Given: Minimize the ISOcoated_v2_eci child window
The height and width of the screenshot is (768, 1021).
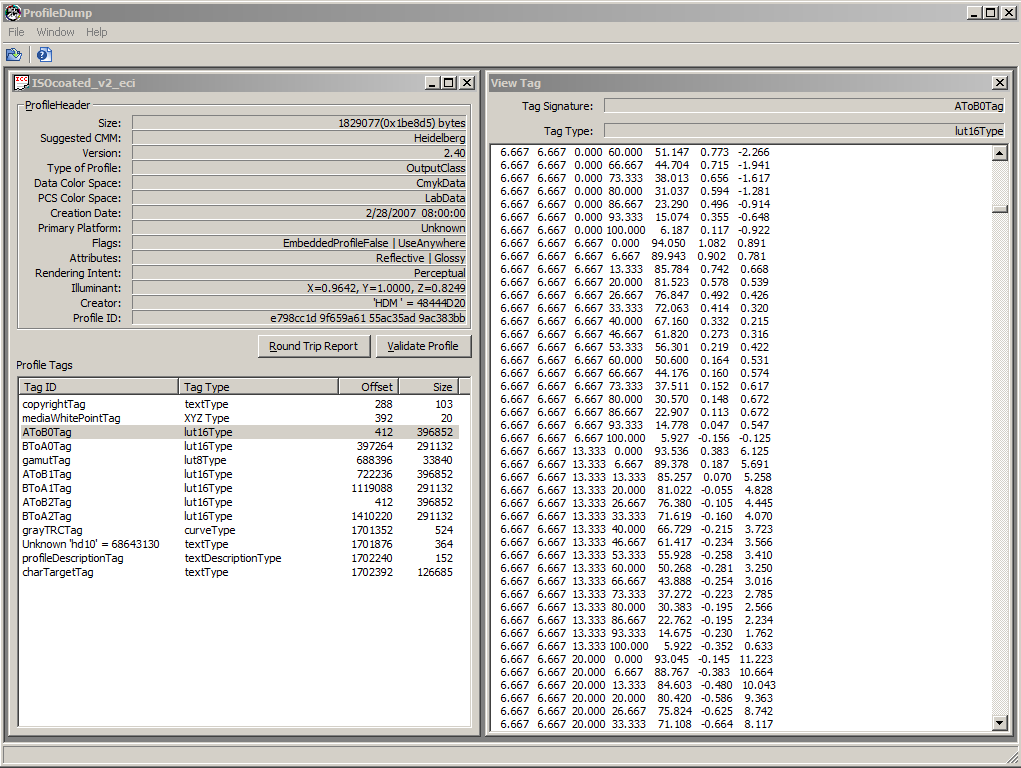Looking at the screenshot, I should 432,83.
